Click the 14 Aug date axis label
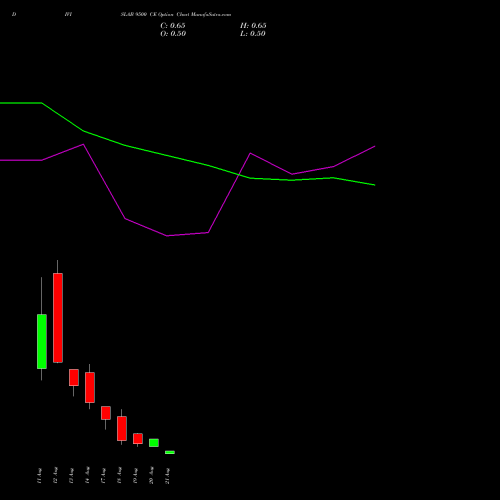 pyautogui.click(x=87, y=476)
